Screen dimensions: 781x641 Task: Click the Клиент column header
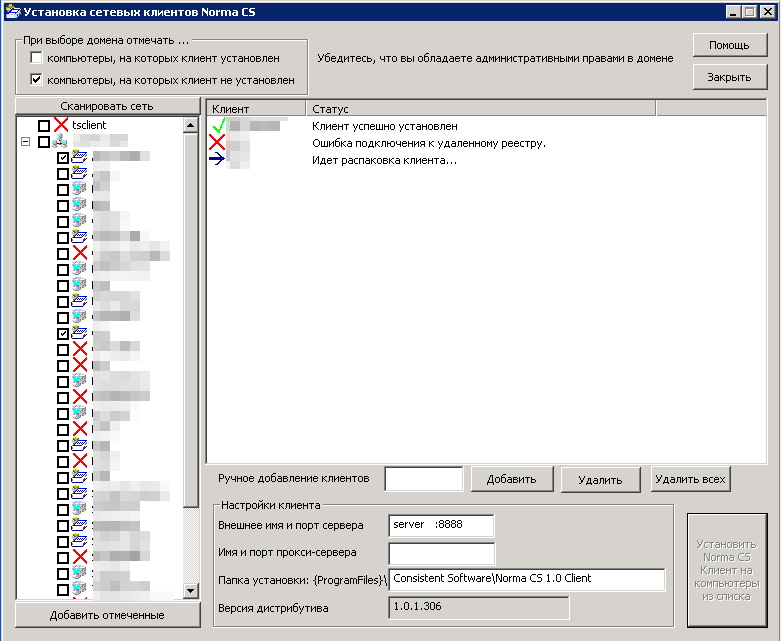pyautogui.click(x=256, y=109)
